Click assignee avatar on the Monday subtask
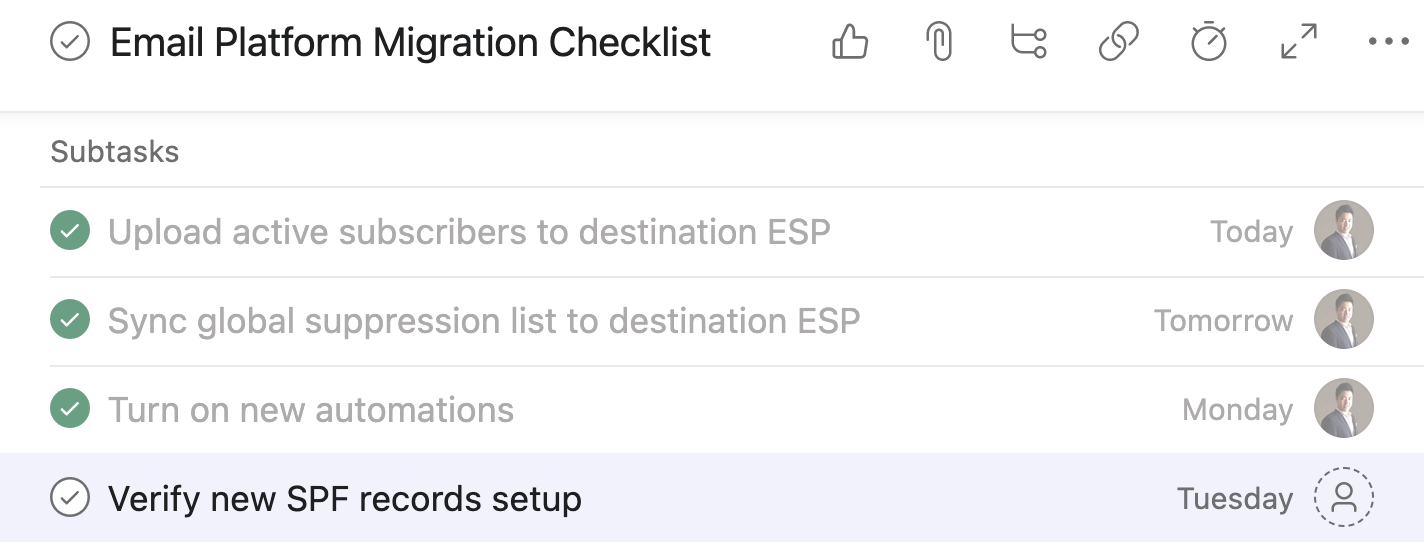 1343,409
